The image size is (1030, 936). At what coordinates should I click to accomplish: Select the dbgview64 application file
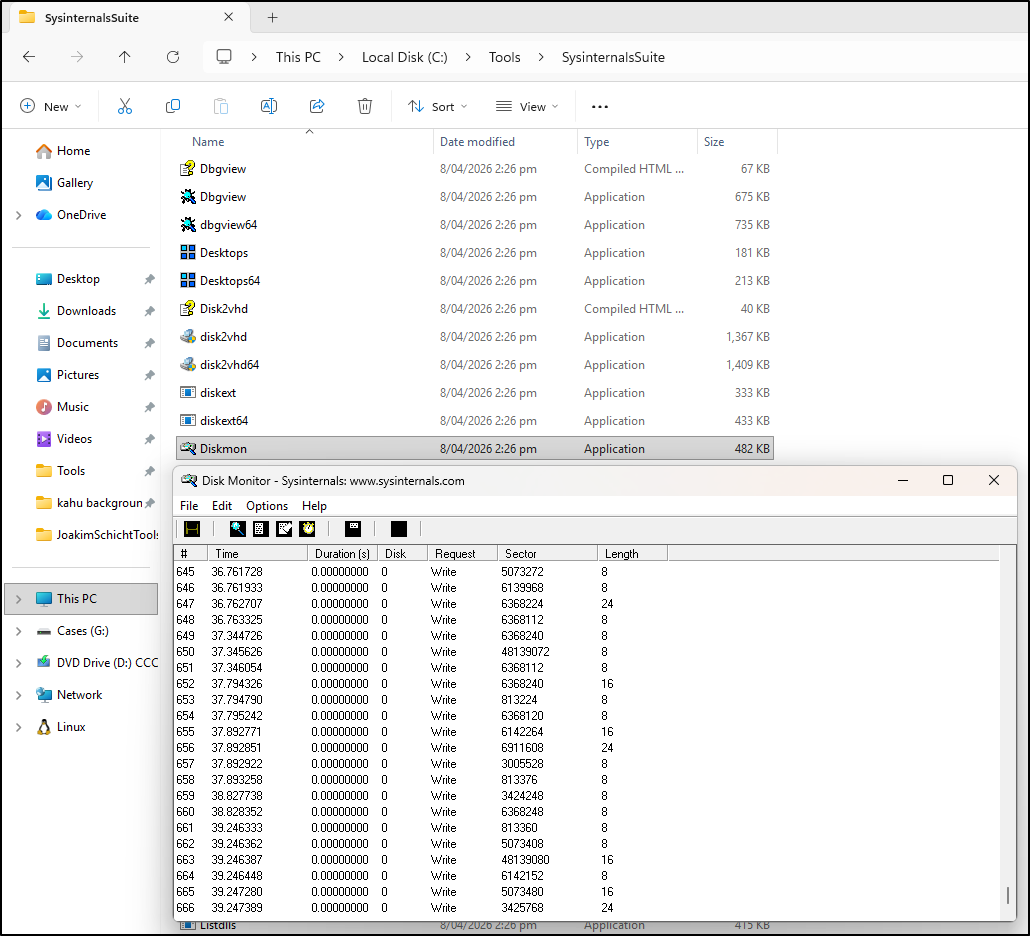pyautogui.click(x=475, y=225)
